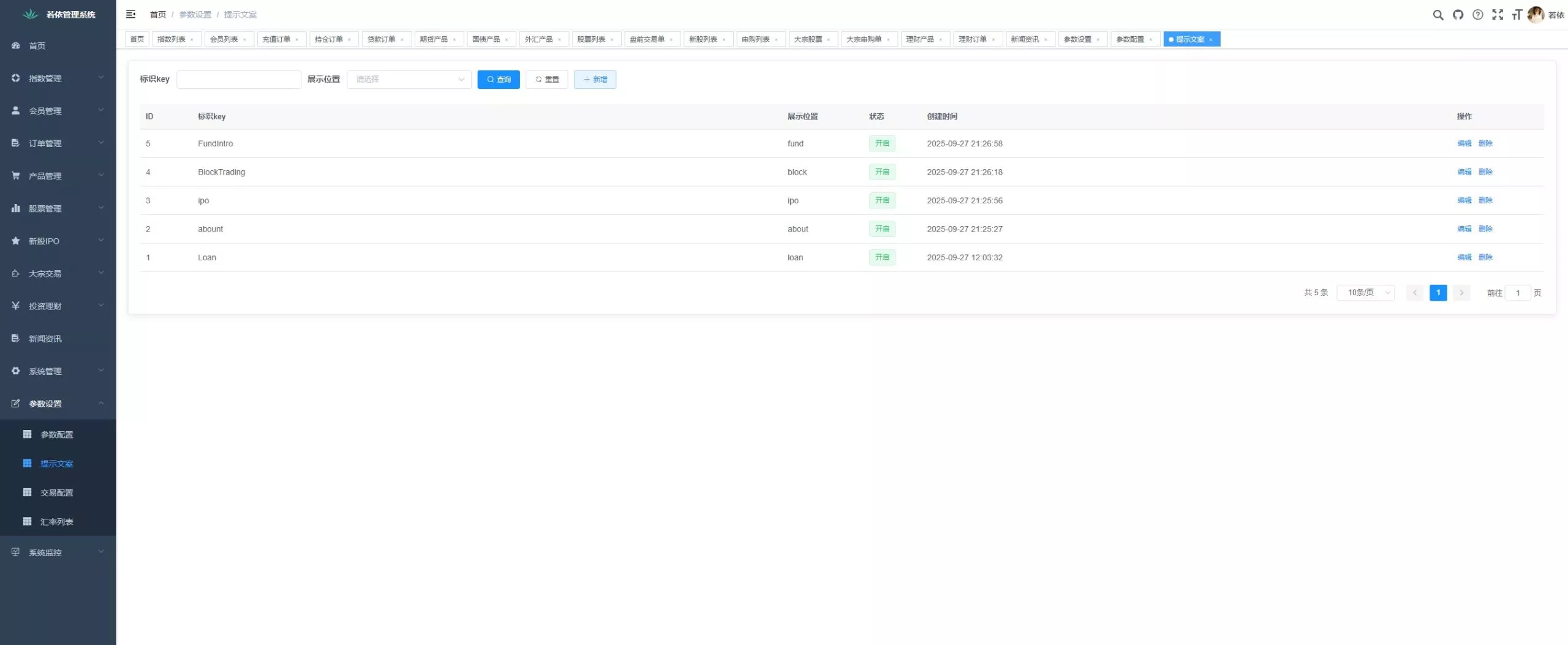Close the 参数配置 tab
This screenshot has width=1568, height=645.
pos(1151,40)
